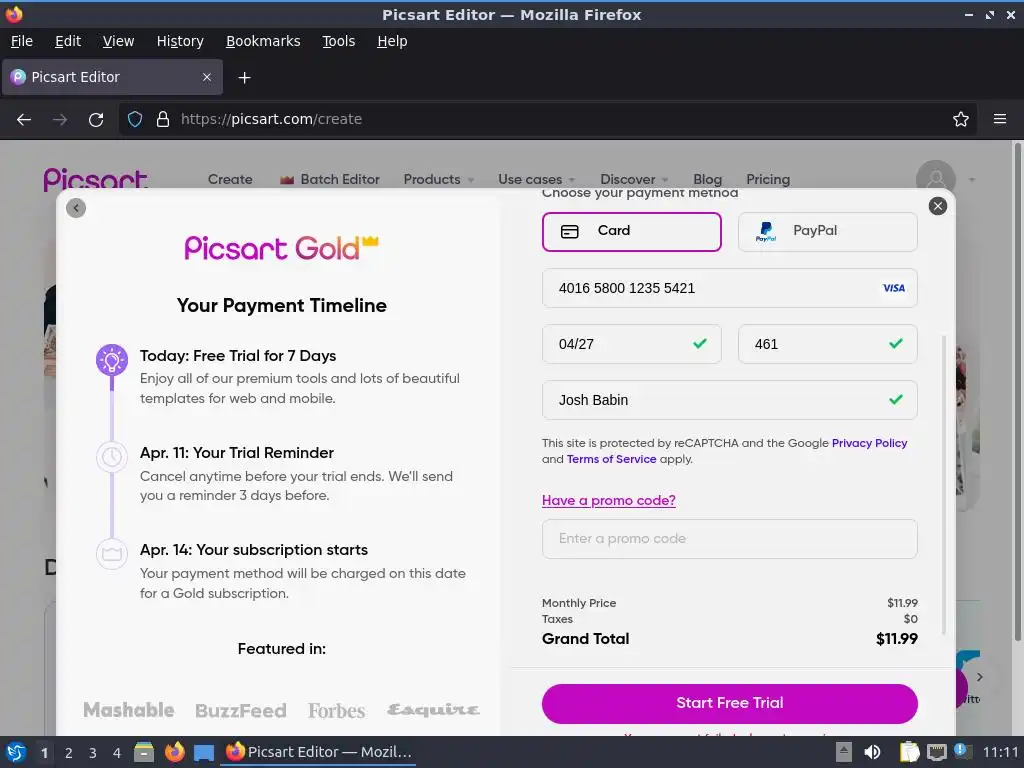Click the page vertical scrollbar
Screen dimensions: 1024x768
point(1017,392)
